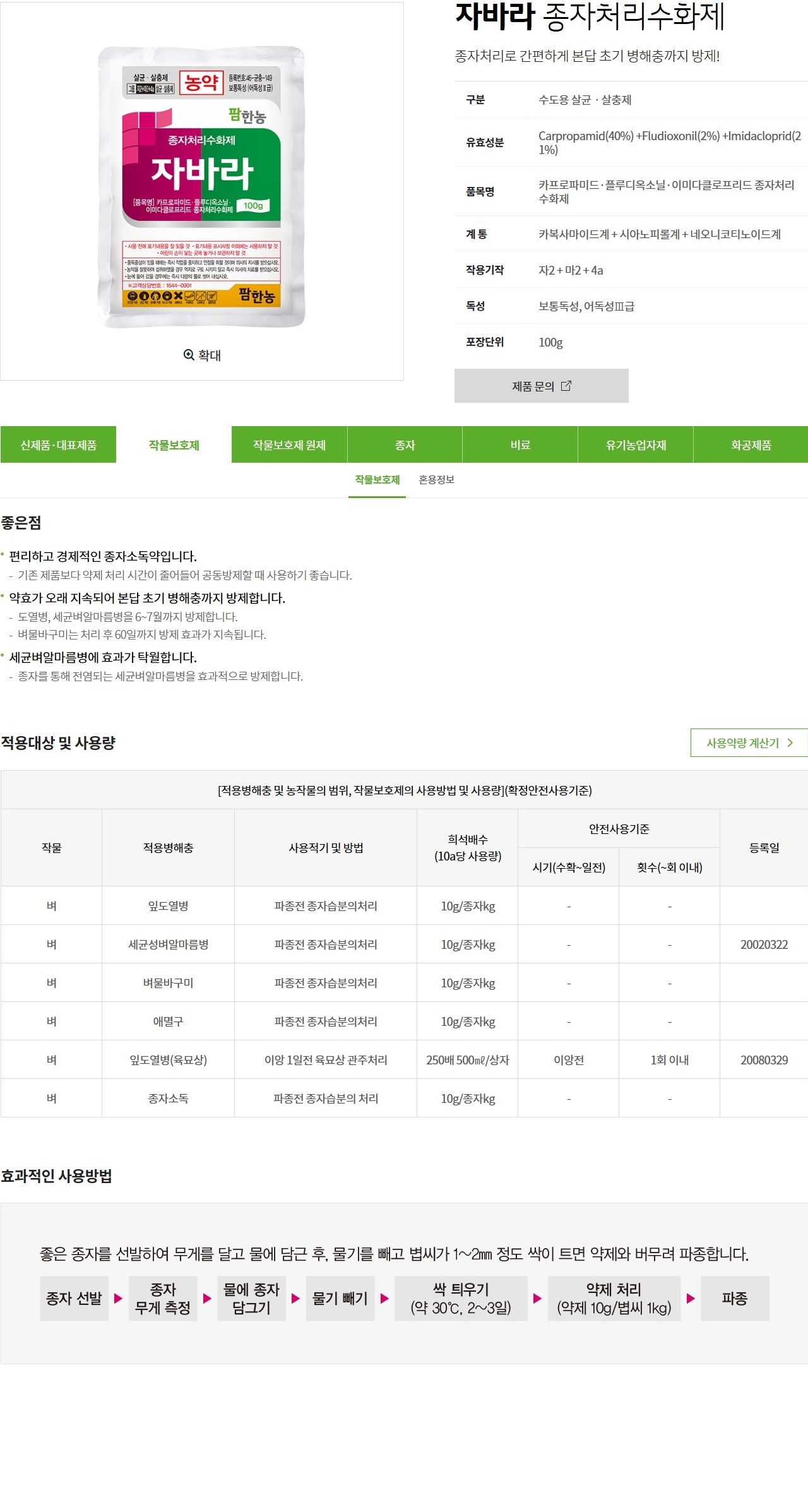This screenshot has width=808, height=1512.
Task: Switch to the 혼용정보 sub-tab
Action: click(x=436, y=480)
